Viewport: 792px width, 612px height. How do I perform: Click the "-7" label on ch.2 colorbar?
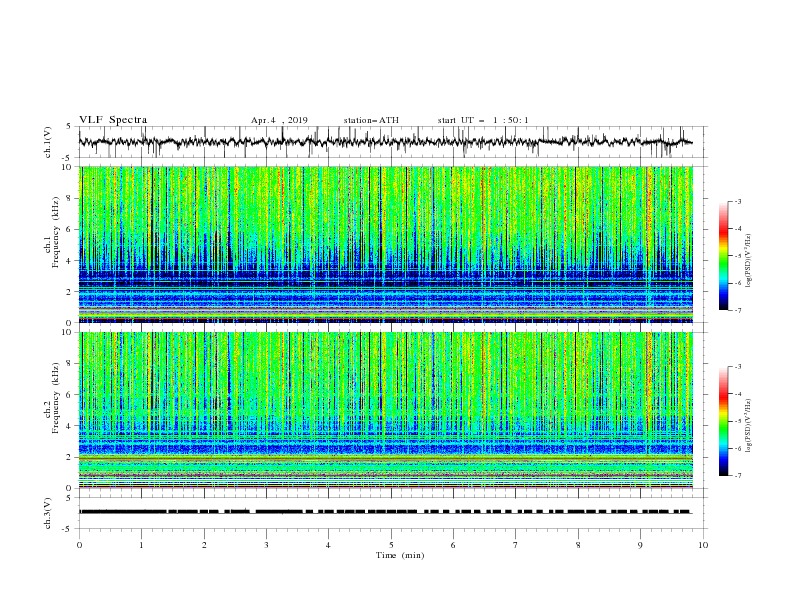[737, 476]
